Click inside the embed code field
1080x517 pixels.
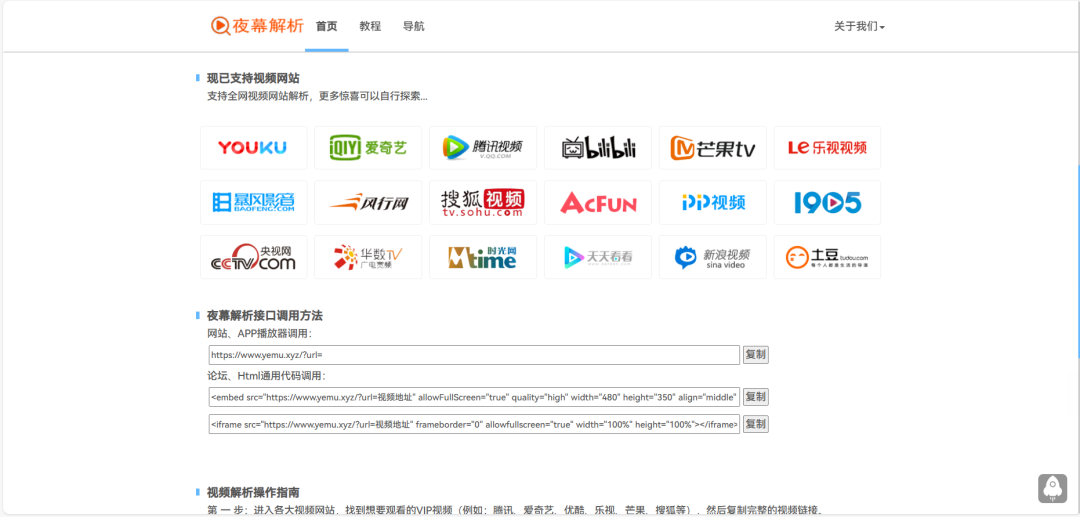pos(475,397)
